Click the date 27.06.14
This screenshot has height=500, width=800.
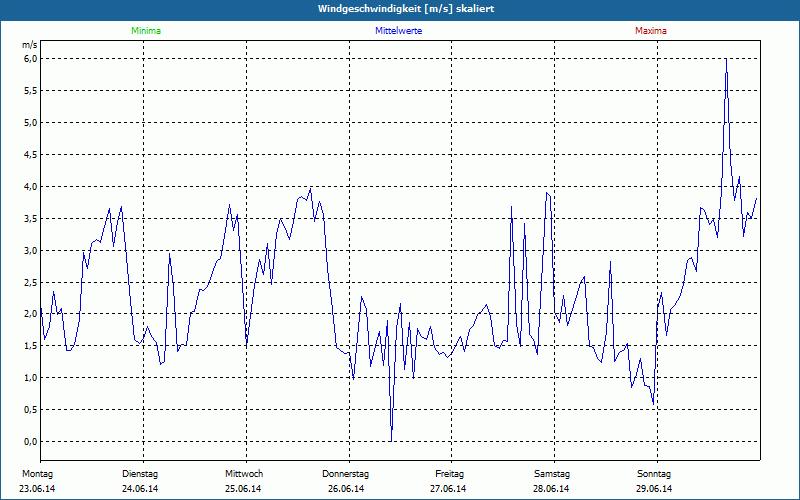[x=448, y=489]
